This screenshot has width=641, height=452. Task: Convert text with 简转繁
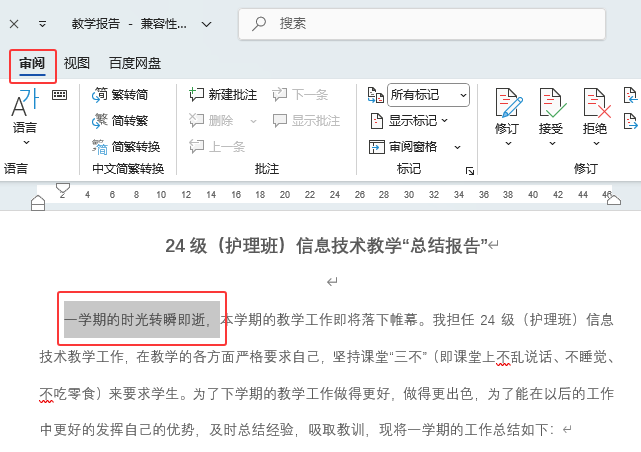[120, 121]
